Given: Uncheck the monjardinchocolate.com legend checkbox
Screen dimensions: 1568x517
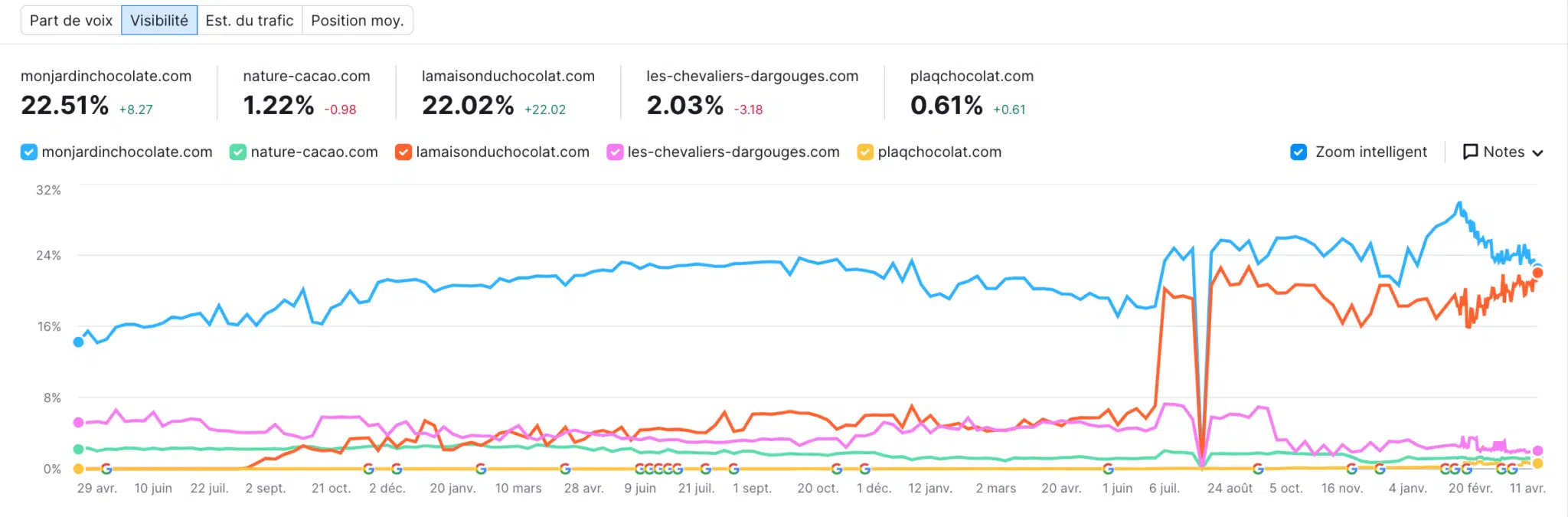Looking at the screenshot, I should coord(28,152).
